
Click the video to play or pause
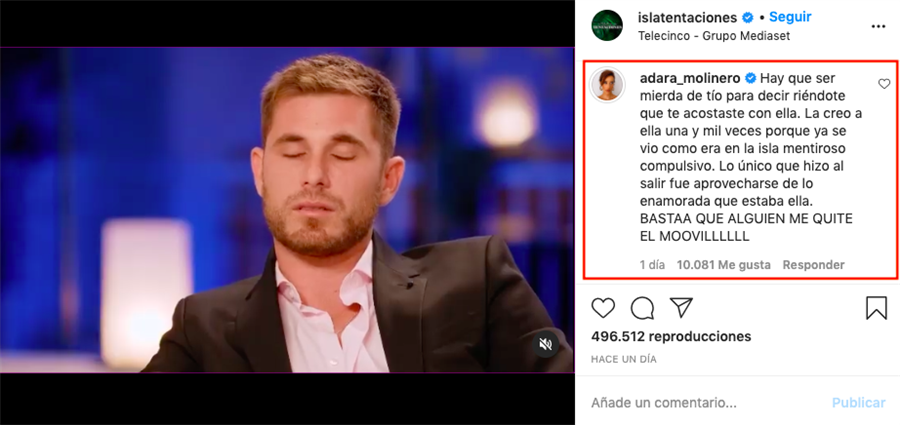coord(286,210)
